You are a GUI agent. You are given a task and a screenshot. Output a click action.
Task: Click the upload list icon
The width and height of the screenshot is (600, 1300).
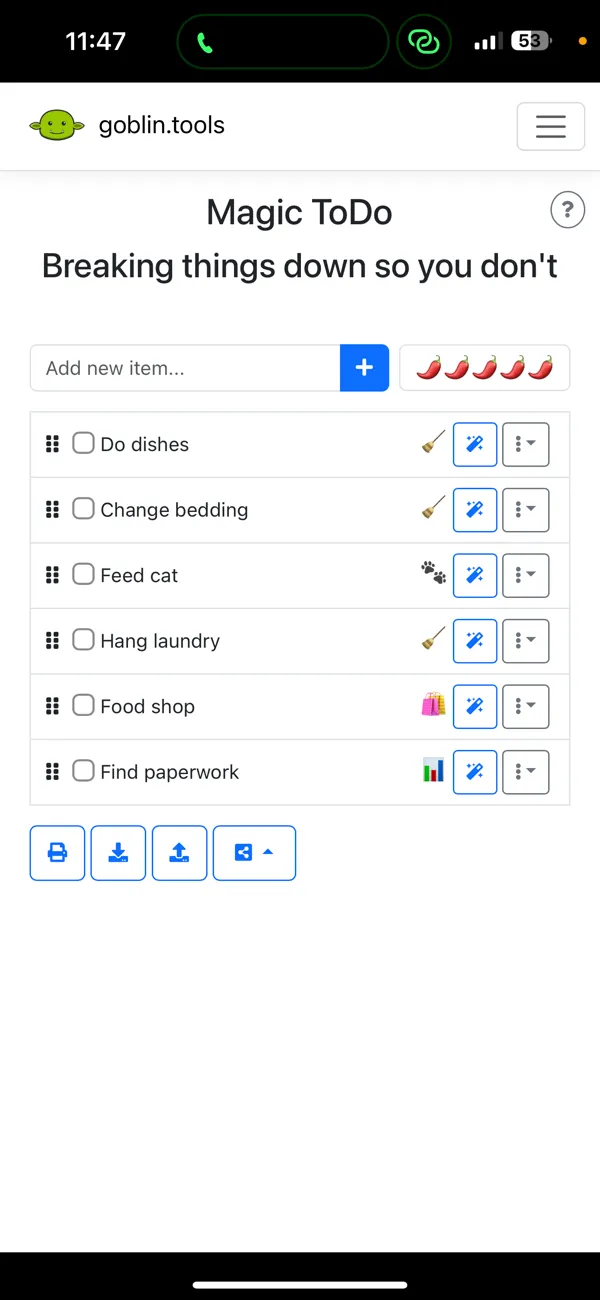[x=180, y=853]
